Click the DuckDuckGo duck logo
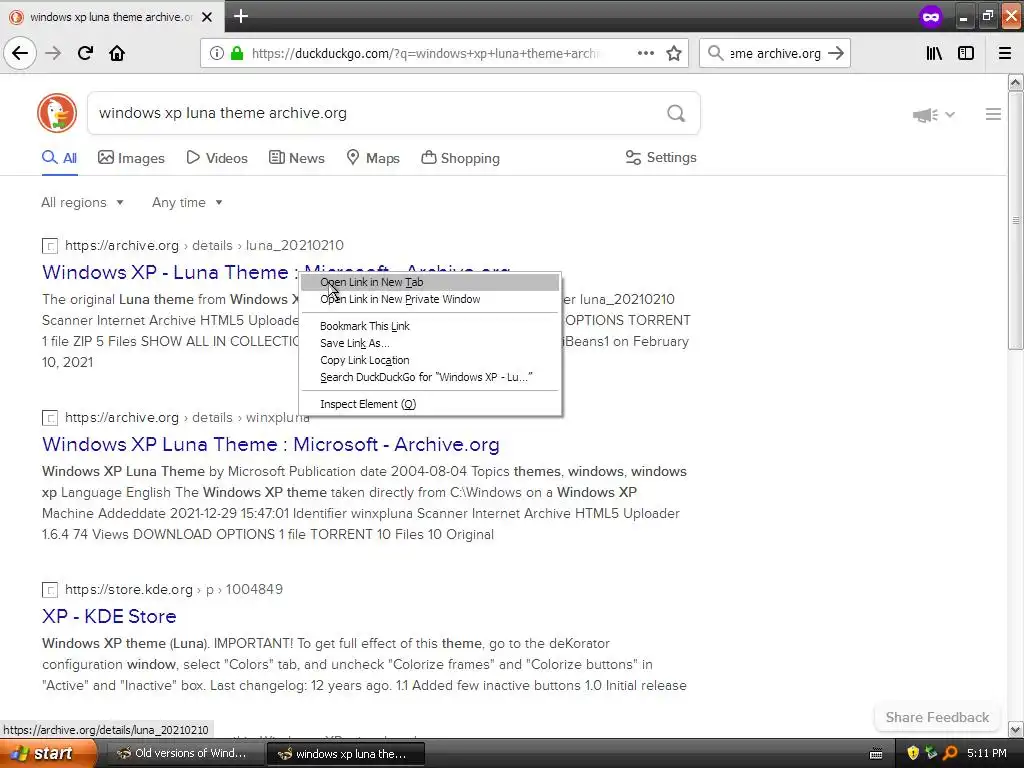Viewport: 1024px width, 768px height. coord(57,113)
